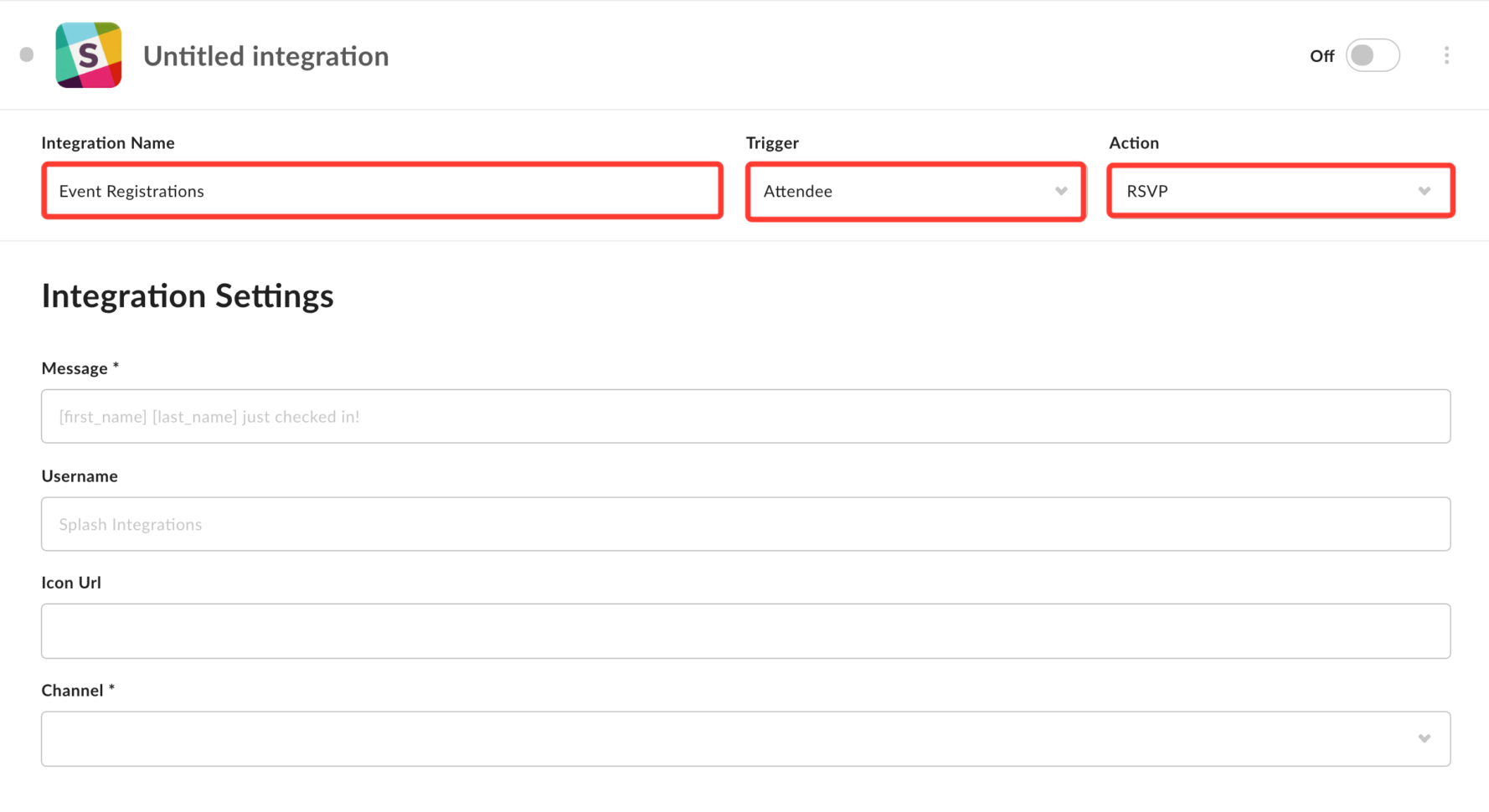Expand the Channel selection dropdown
This screenshot has width=1489, height=812.
tap(745, 738)
